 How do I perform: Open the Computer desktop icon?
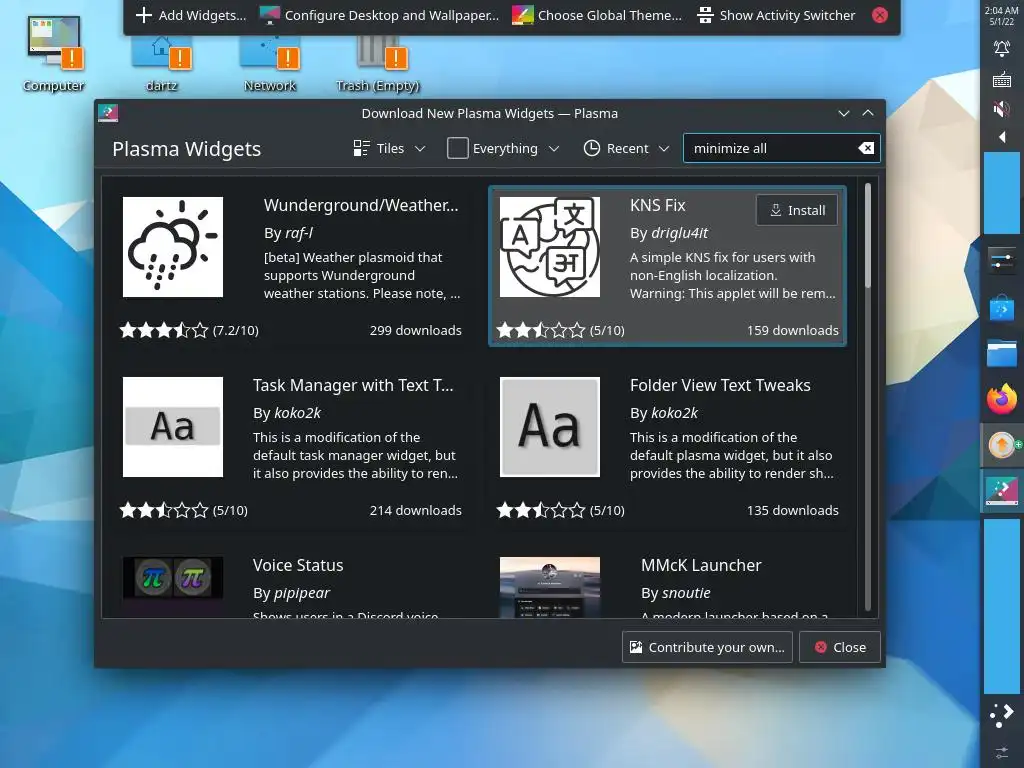(x=54, y=54)
